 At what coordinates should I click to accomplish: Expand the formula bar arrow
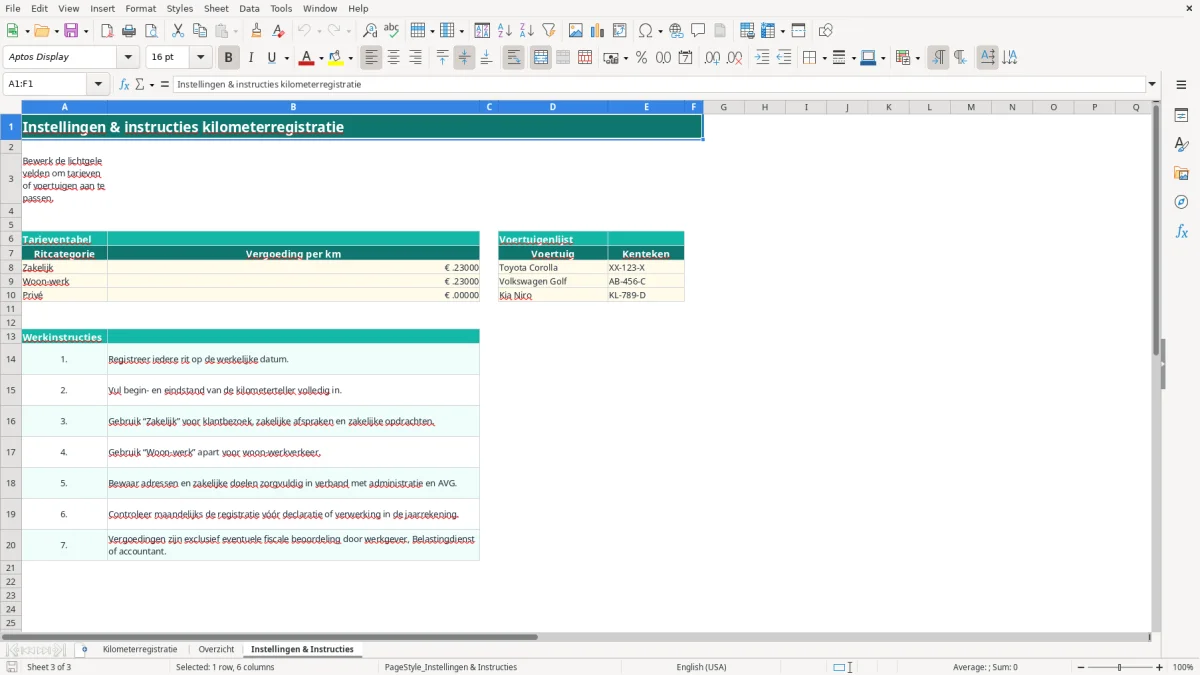click(1152, 84)
